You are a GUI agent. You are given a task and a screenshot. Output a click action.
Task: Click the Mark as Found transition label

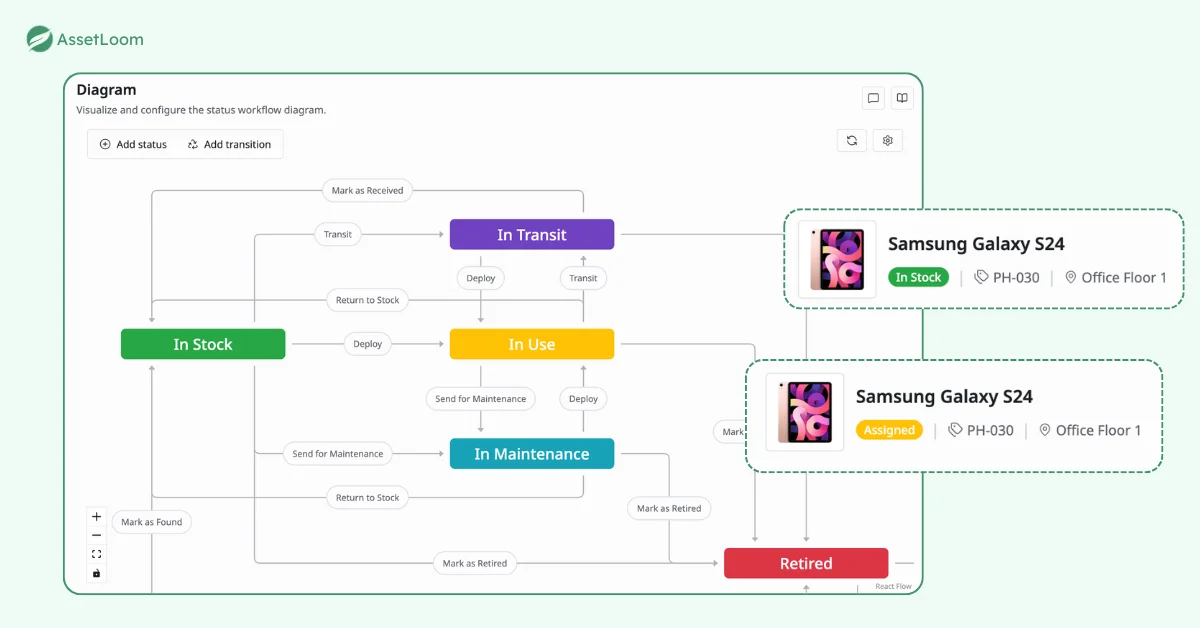(x=151, y=522)
